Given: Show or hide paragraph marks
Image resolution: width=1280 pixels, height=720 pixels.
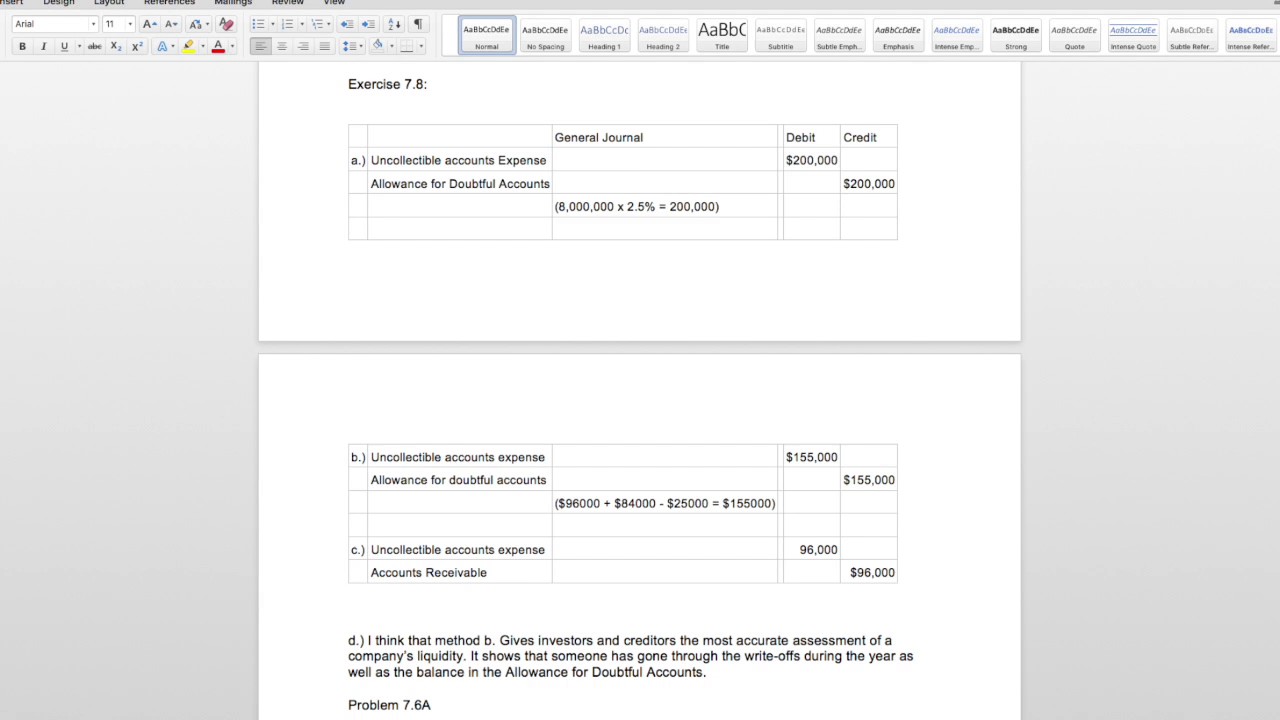Looking at the screenshot, I should point(418,24).
